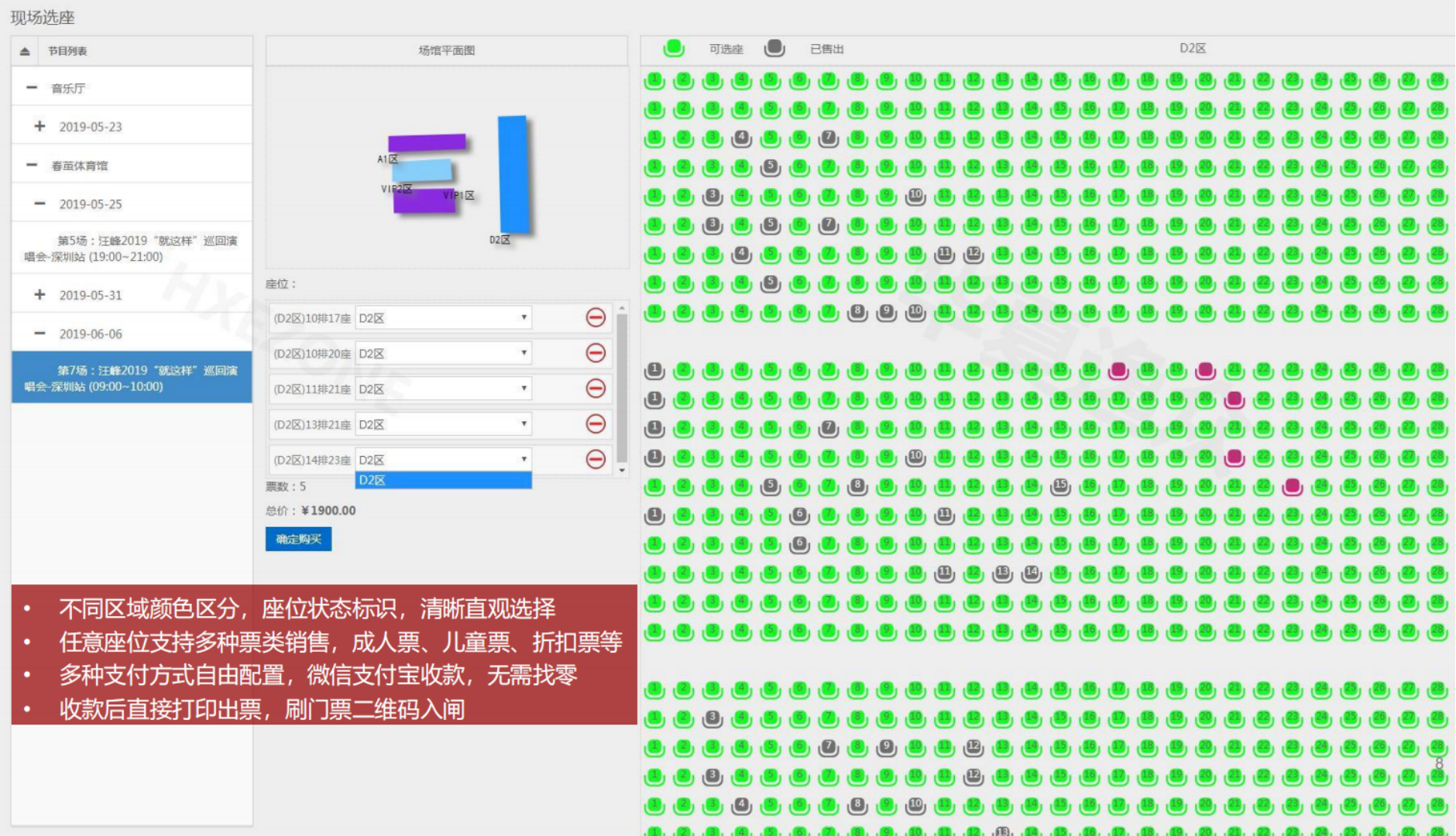The height and width of the screenshot is (836, 1456).
Task: Delete the 11排21座 seat entry
Action: coord(595,389)
